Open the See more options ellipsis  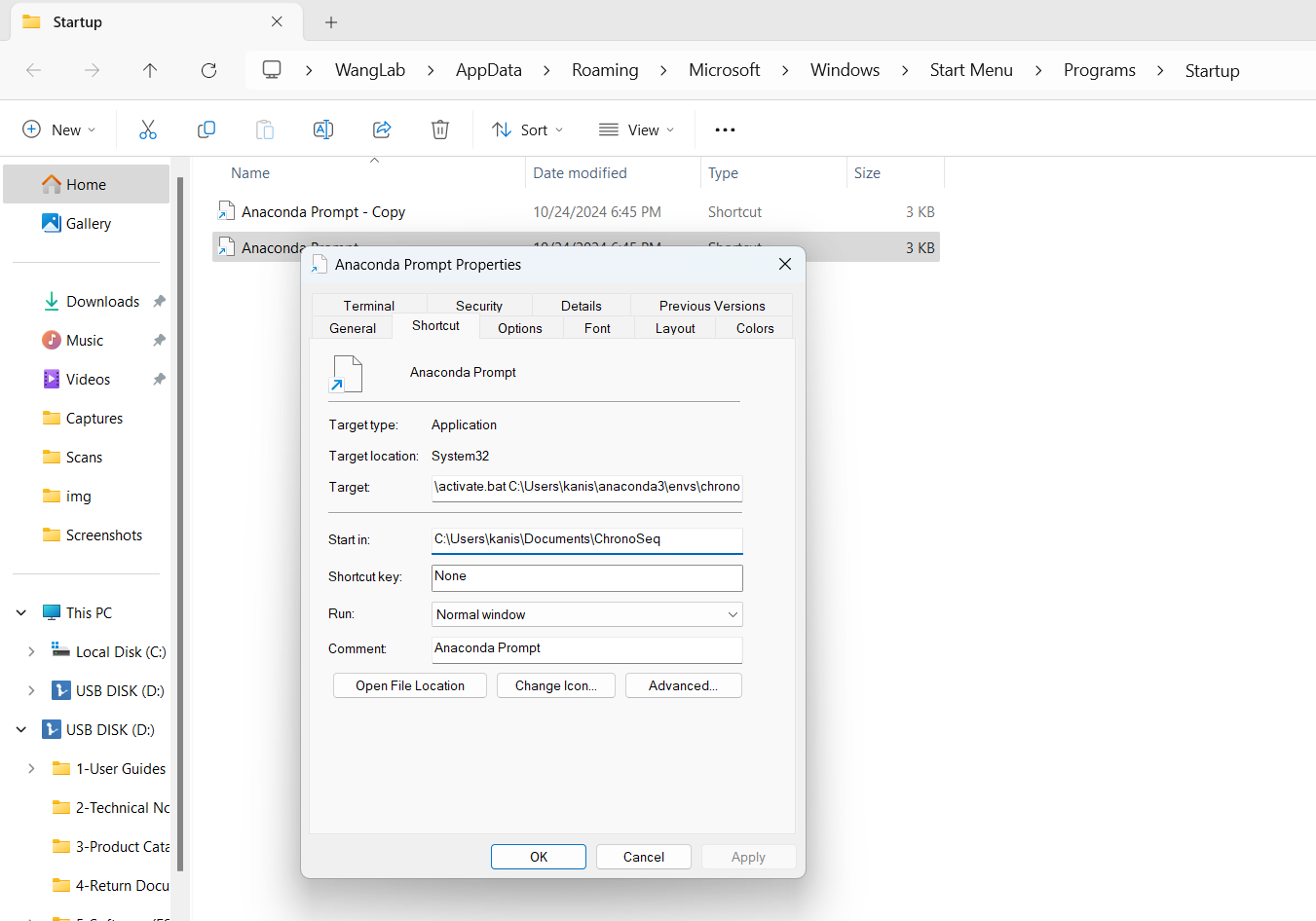pyautogui.click(x=725, y=129)
